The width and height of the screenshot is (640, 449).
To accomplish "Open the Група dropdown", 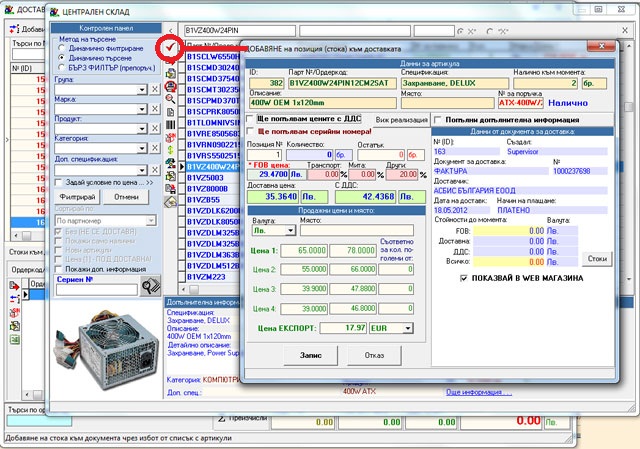I will [142, 89].
